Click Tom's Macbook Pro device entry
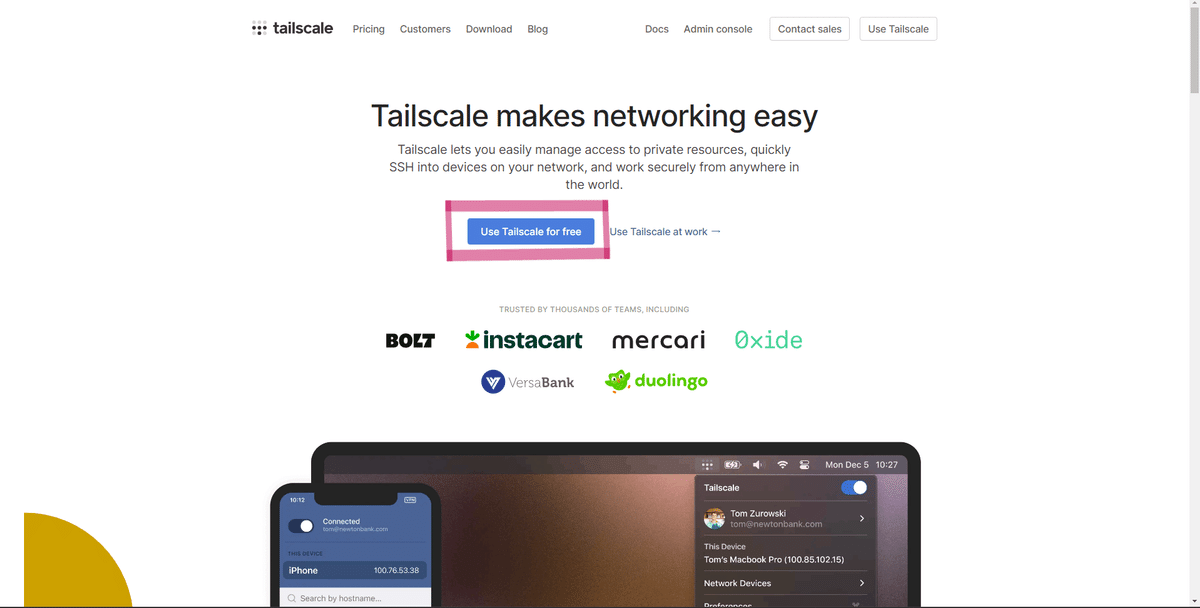Image resolution: width=1200 pixels, height=608 pixels. click(774, 559)
